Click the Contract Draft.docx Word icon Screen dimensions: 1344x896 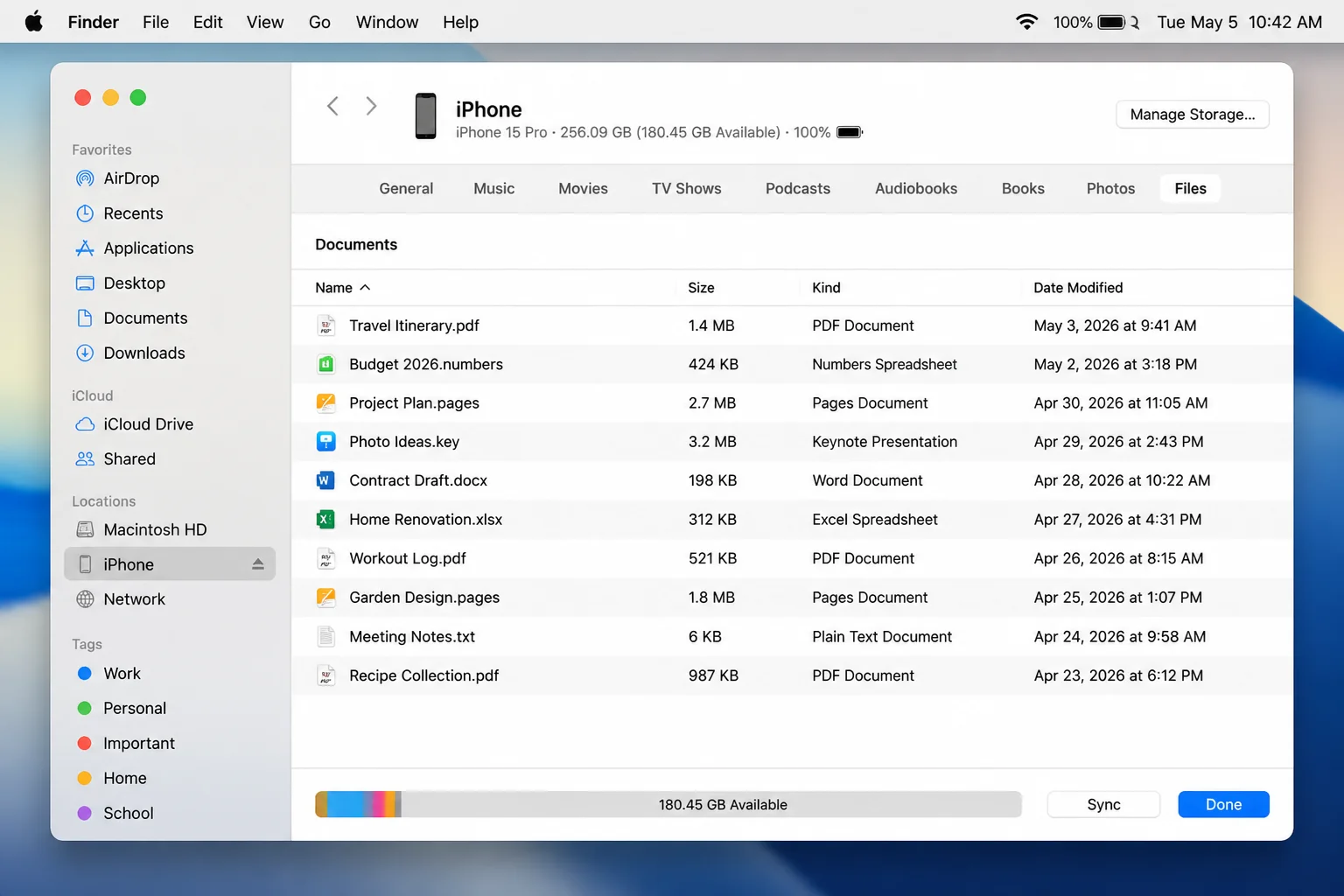point(325,480)
